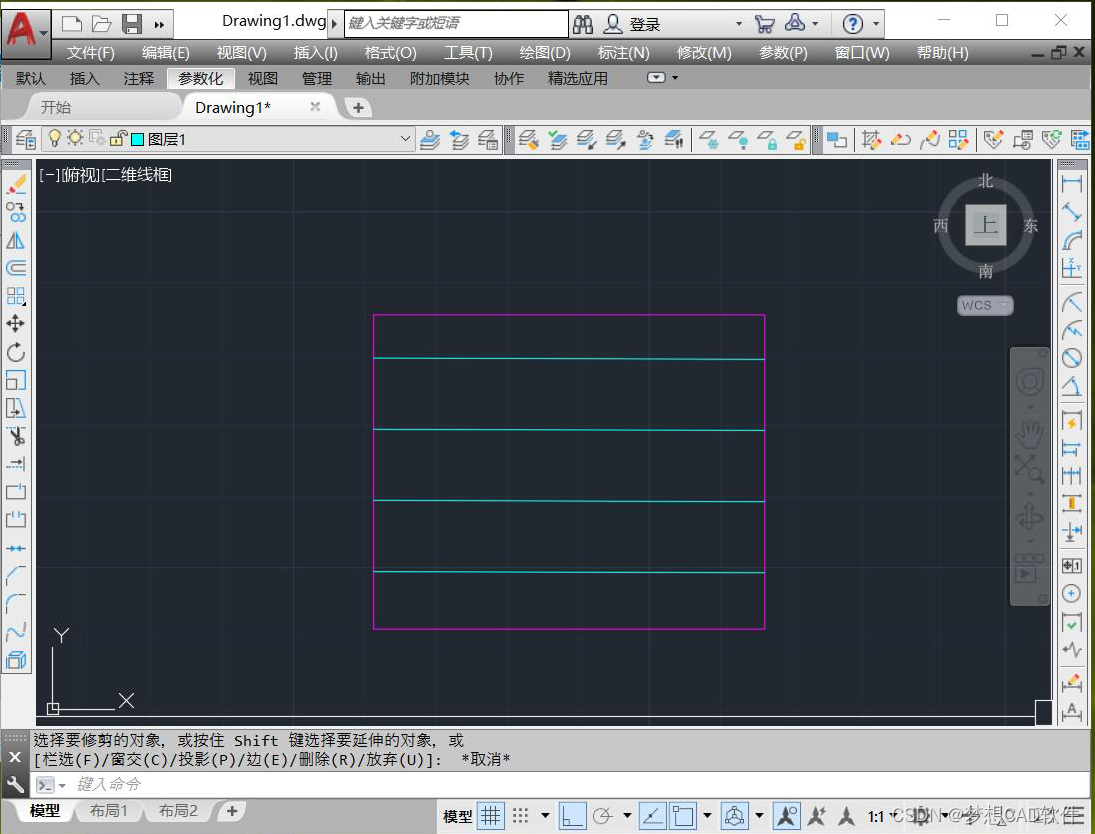The width and height of the screenshot is (1095, 834).
Task: Switch to the 注释 ribbon tab
Action: (139, 78)
